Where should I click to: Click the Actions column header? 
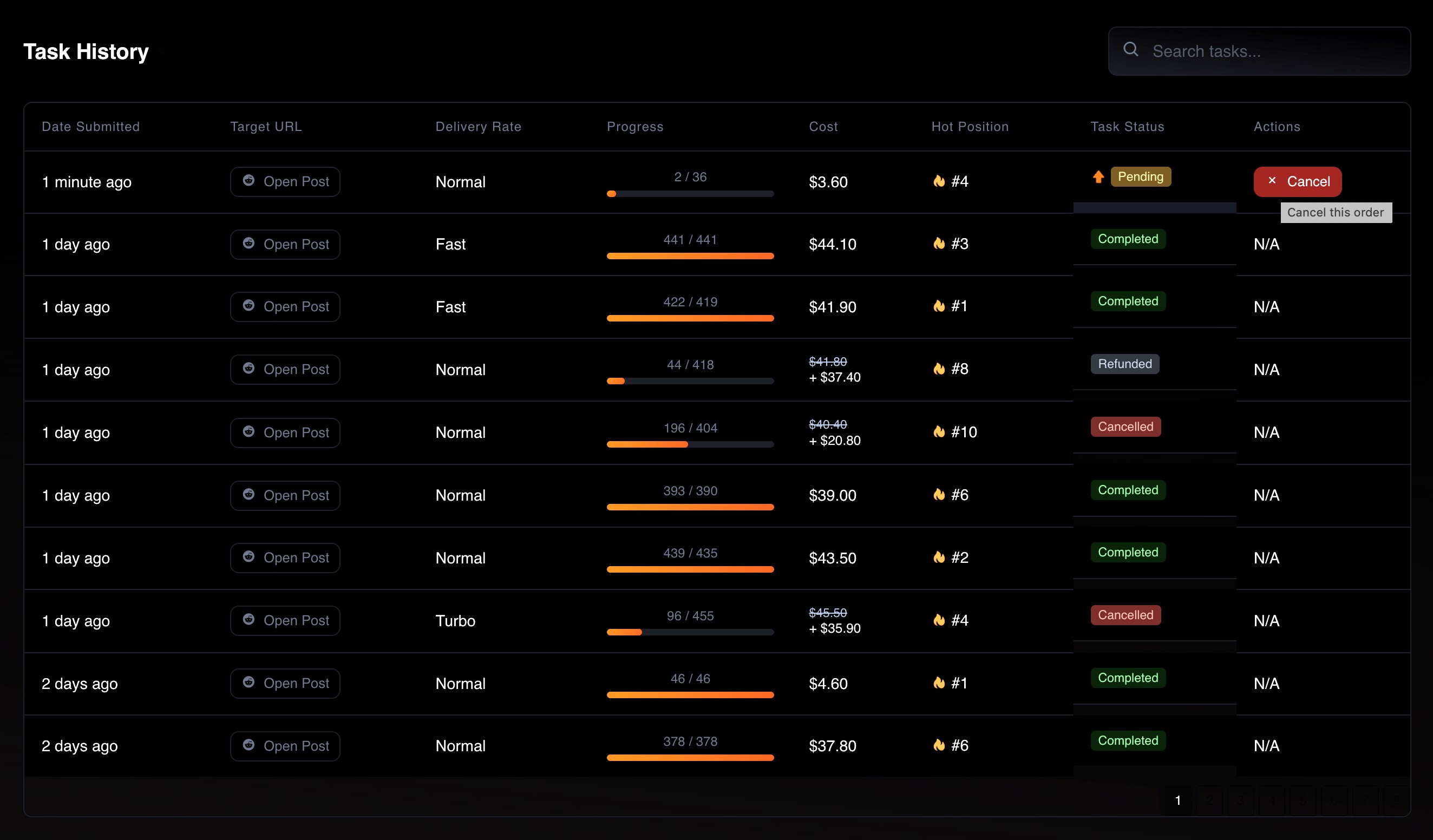(x=1277, y=127)
